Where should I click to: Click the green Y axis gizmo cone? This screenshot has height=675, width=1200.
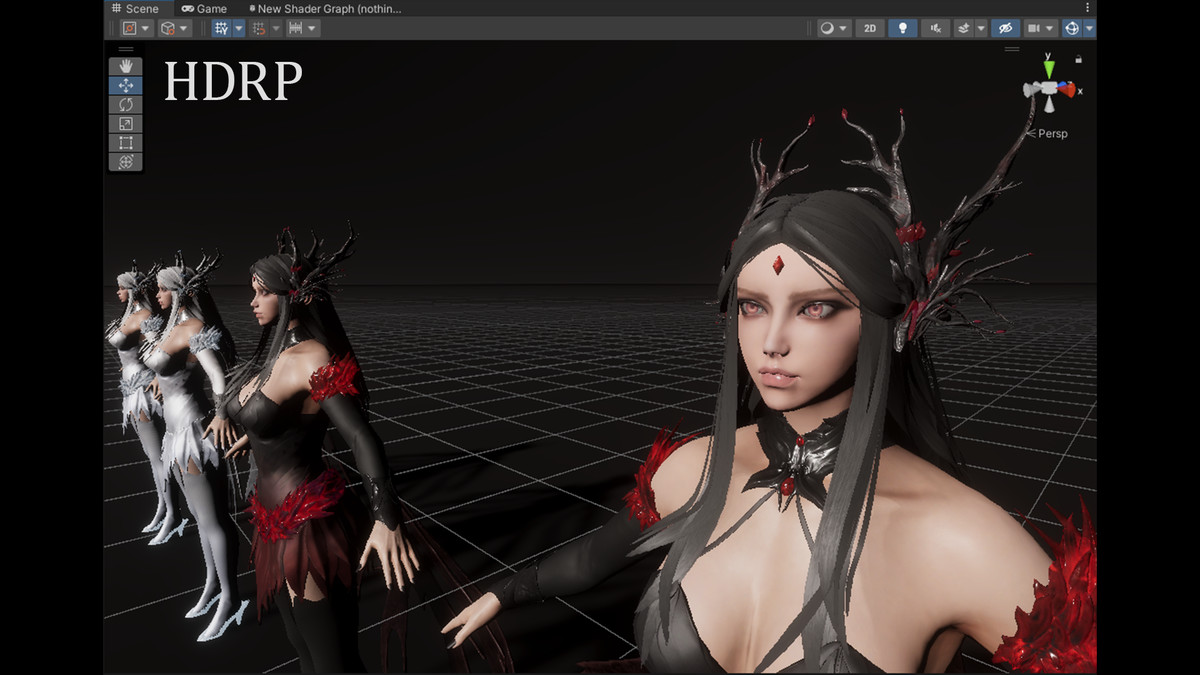click(x=1048, y=70)
